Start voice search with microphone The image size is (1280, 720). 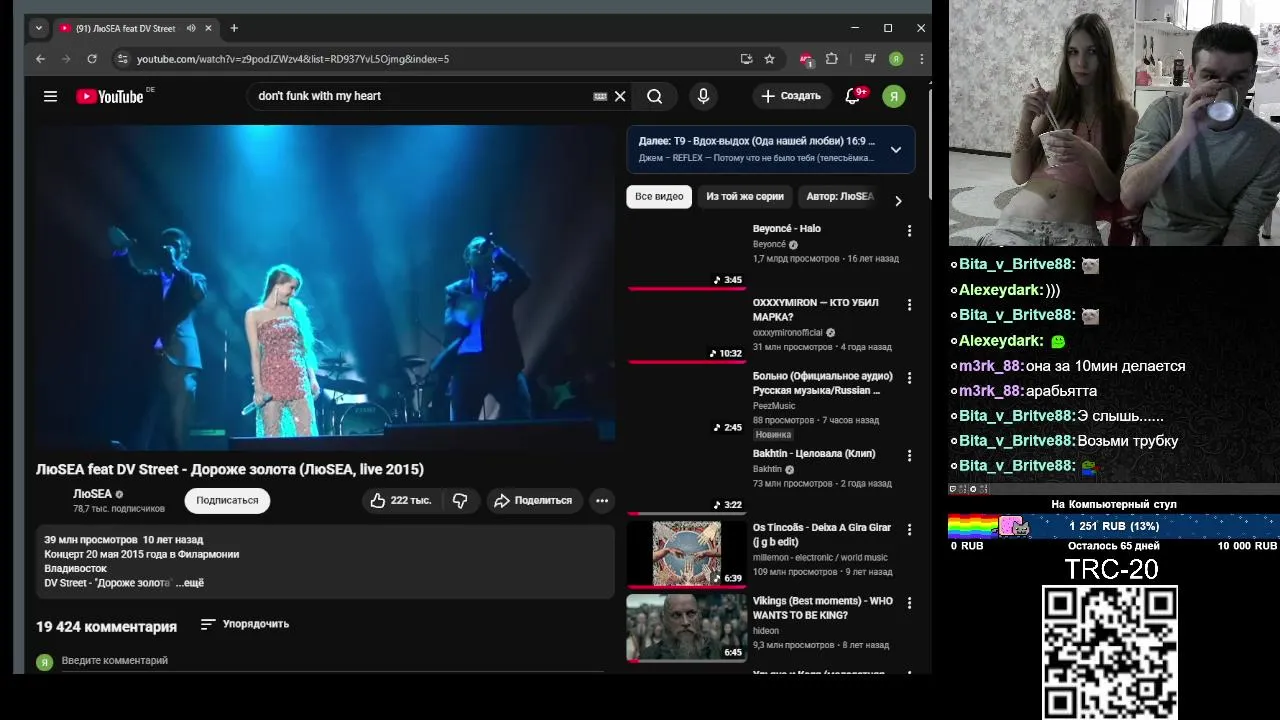703,96
